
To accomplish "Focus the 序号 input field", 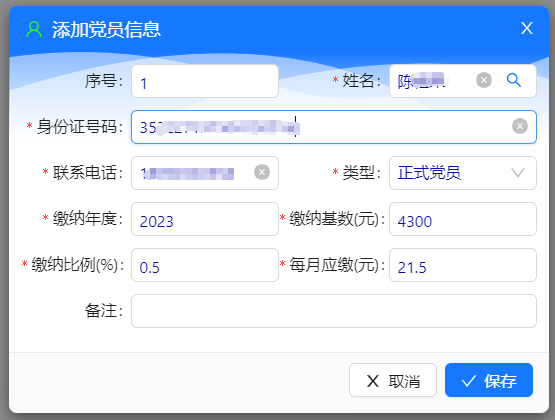I will tap(205, 81).
